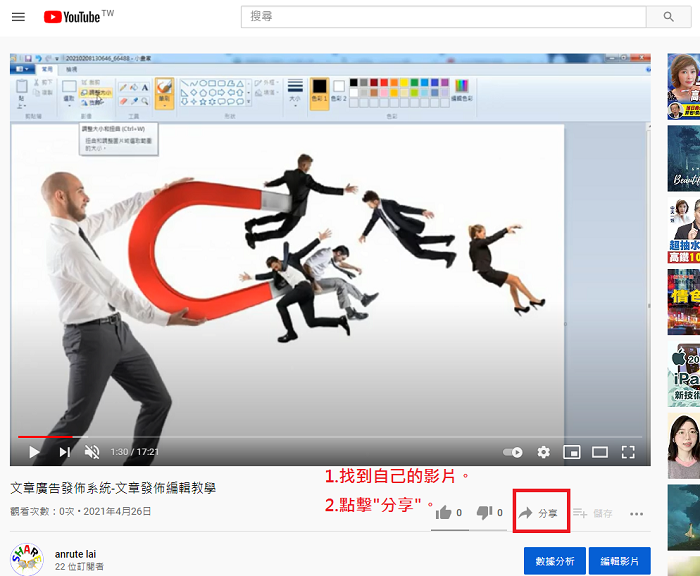The image size is (700, 576).
Task: Open player settings gear menu
Action: (543, 452)
